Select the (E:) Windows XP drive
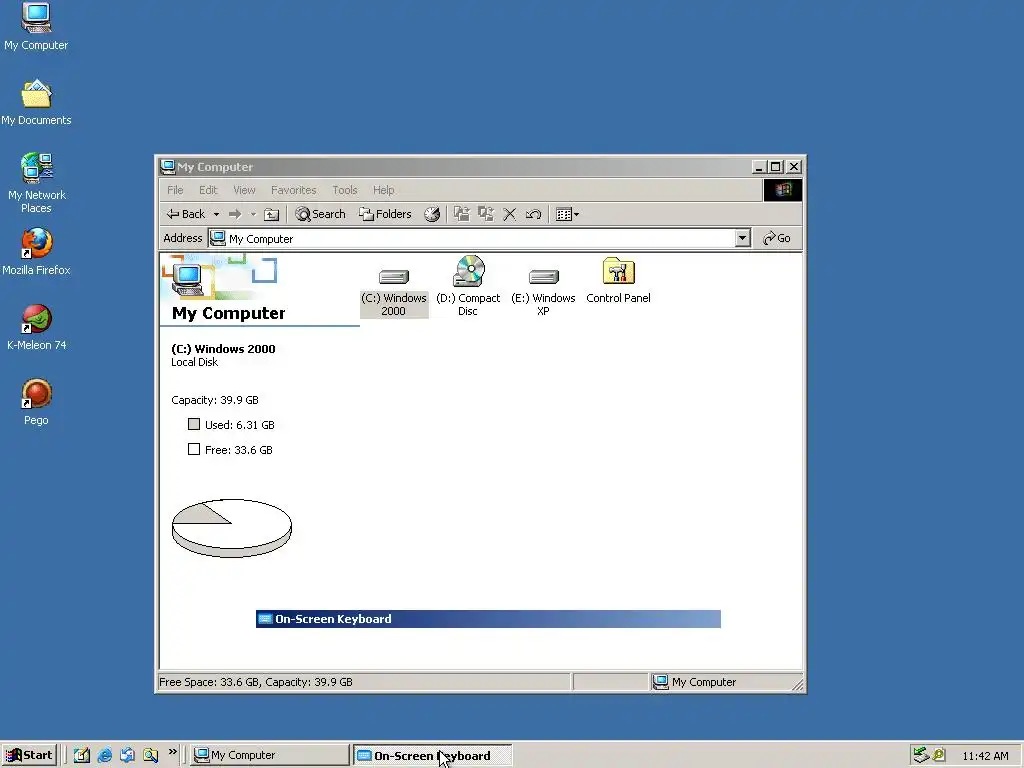The height and width of the screenshot is (768, 1024). [x=543, y=291]
